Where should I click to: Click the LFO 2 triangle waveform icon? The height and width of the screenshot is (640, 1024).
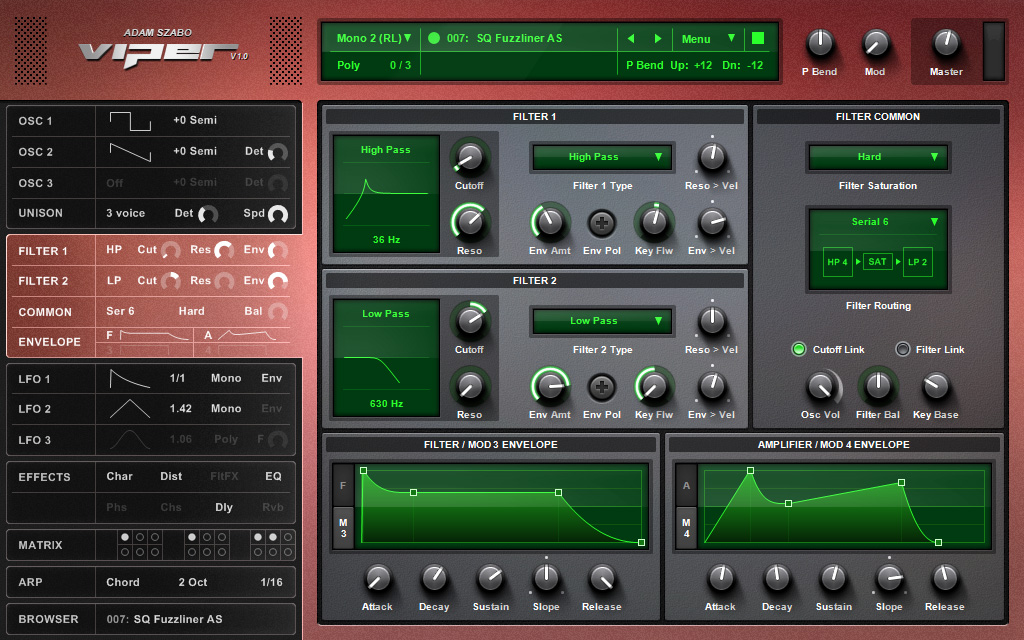tap(130, 408)
